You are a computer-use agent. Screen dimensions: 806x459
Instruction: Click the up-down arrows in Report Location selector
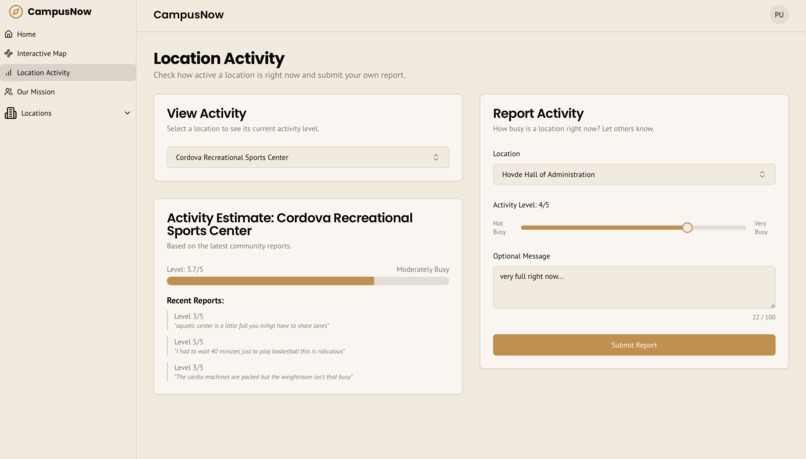click(762, 174)
